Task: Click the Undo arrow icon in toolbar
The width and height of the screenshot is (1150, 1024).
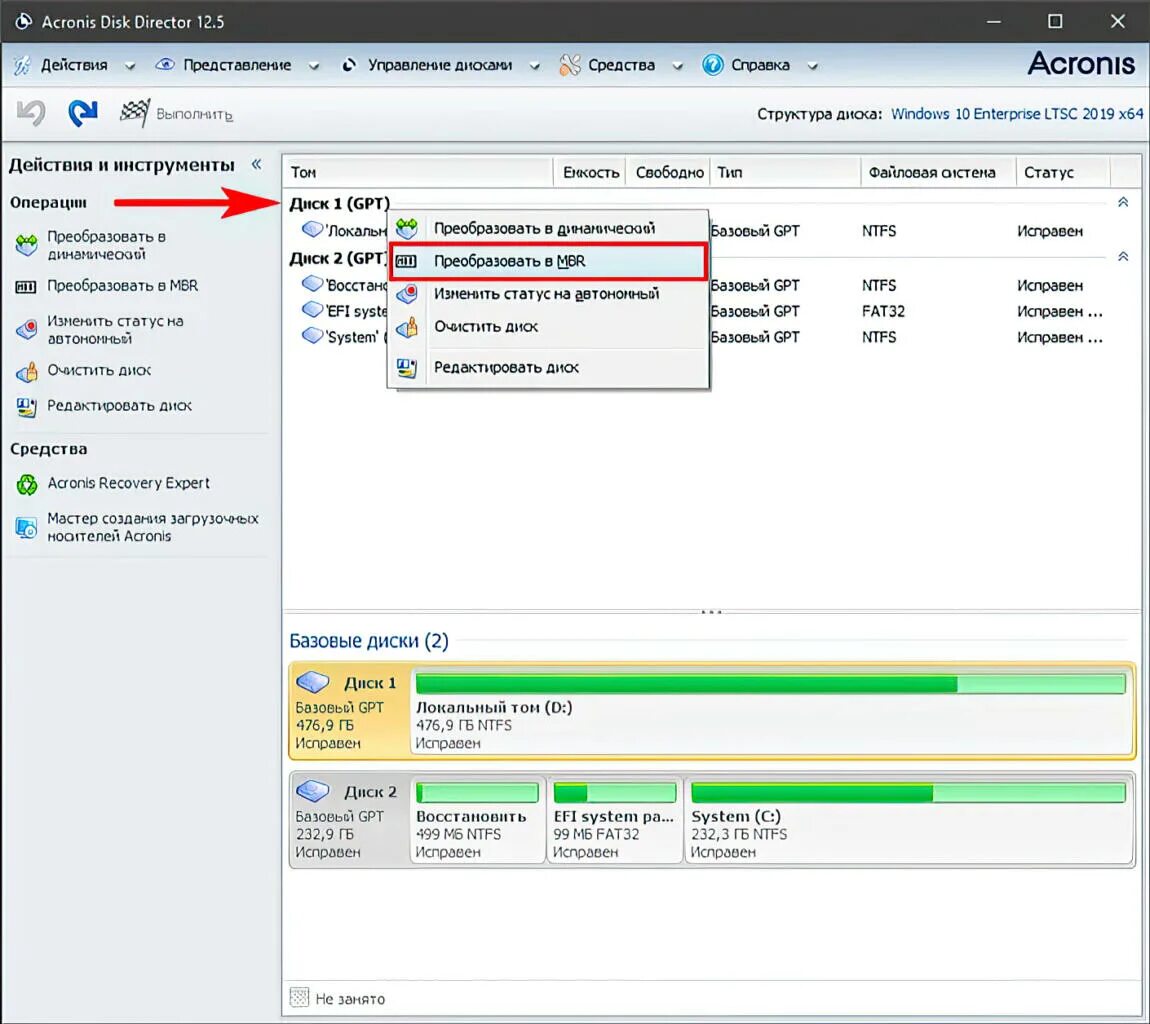Action: point(32,113)
